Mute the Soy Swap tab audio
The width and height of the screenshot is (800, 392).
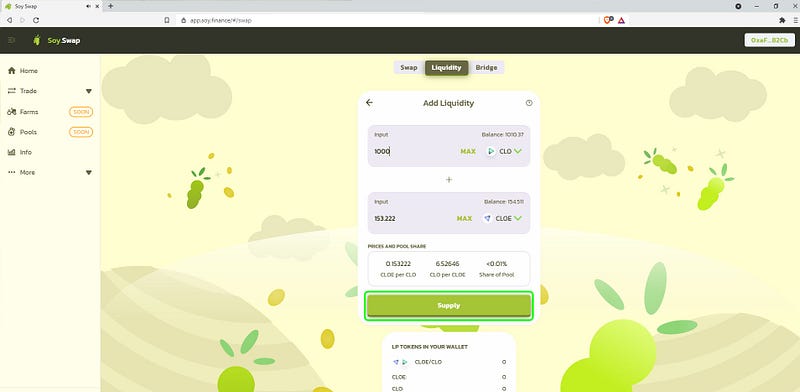(89, 6)
